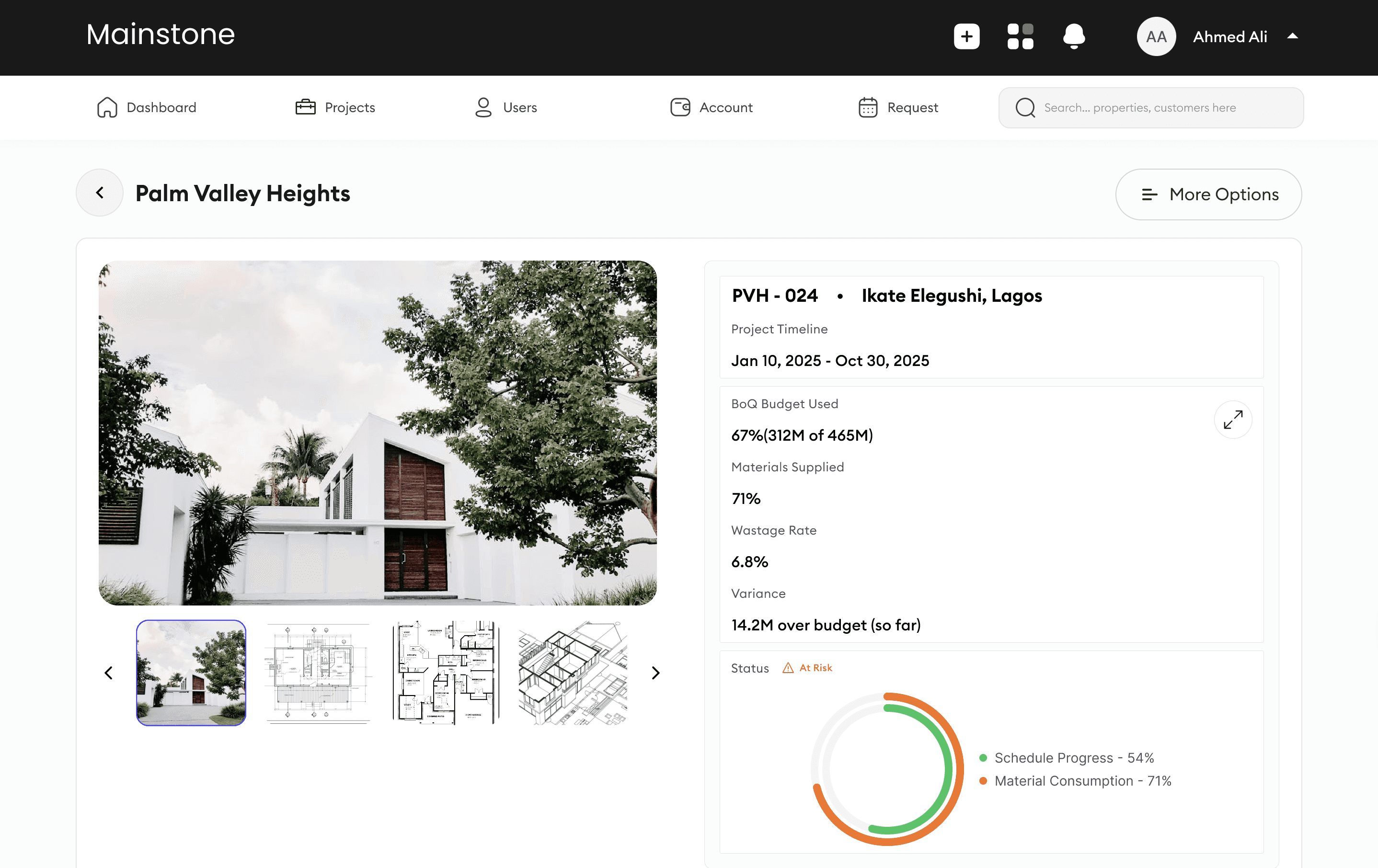Open notifications bell icon
1378x868 pixels.
1074,36
